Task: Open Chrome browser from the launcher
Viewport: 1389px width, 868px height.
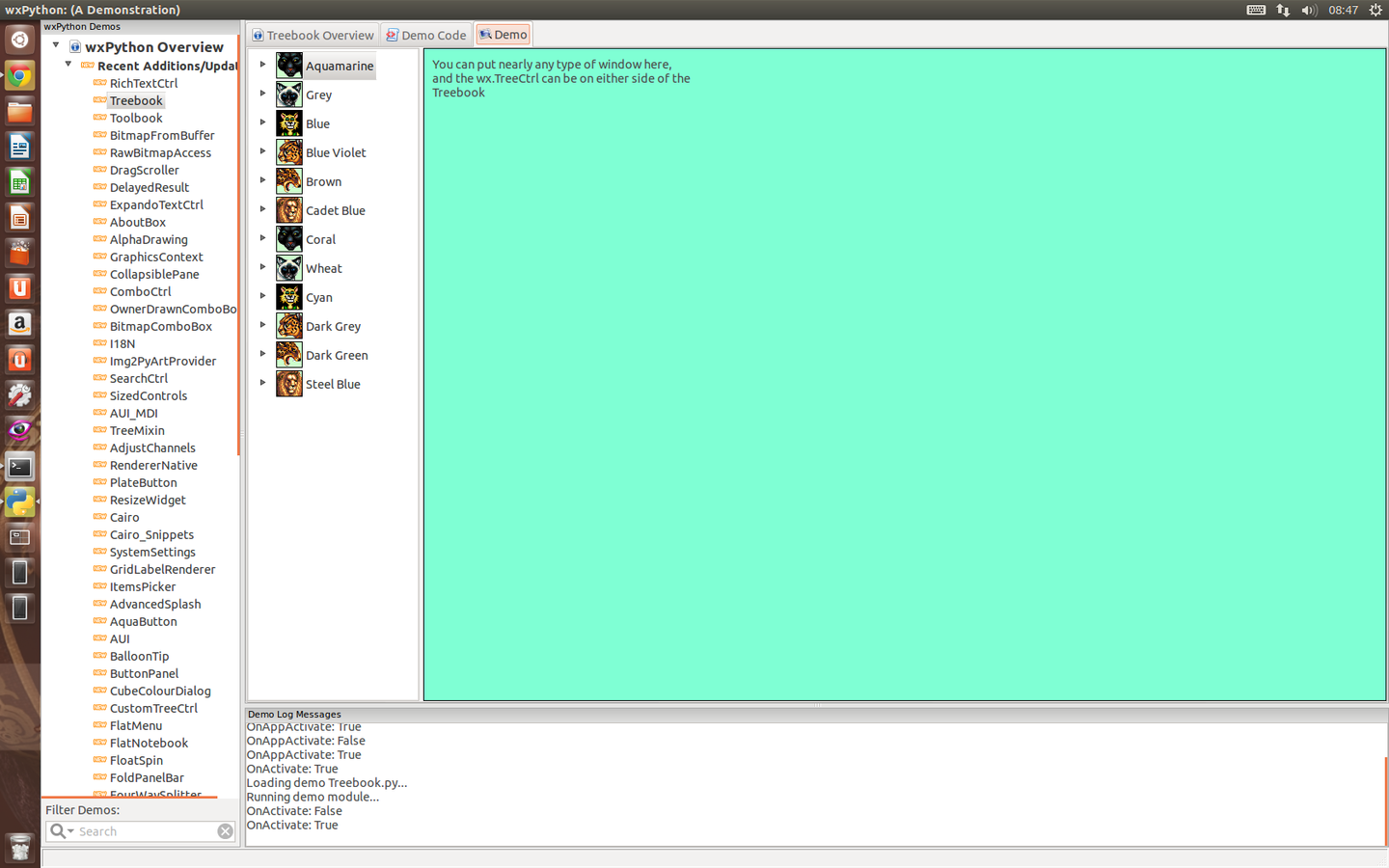Action: [x=19, y=76]
